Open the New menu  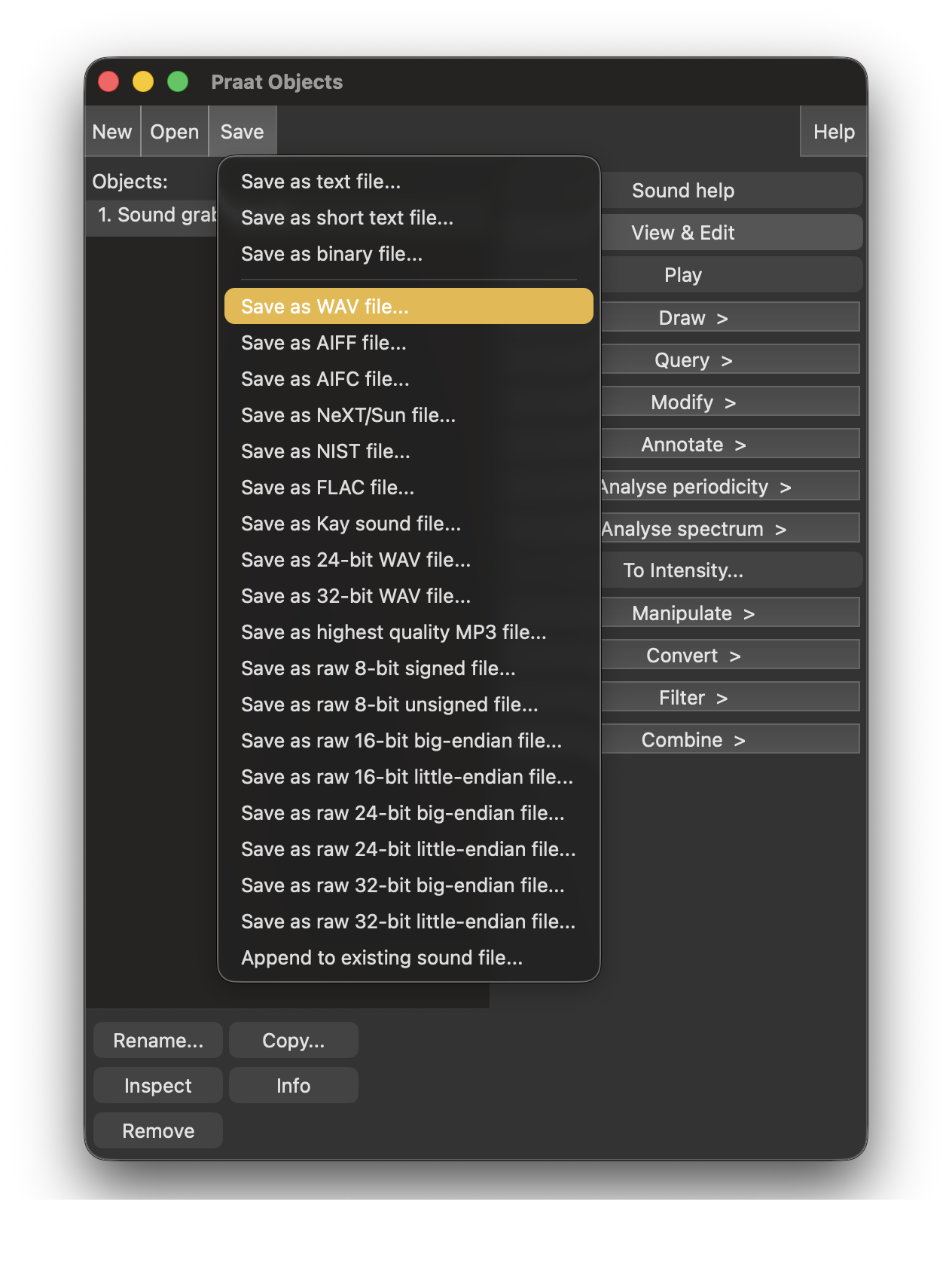(112, 132)
